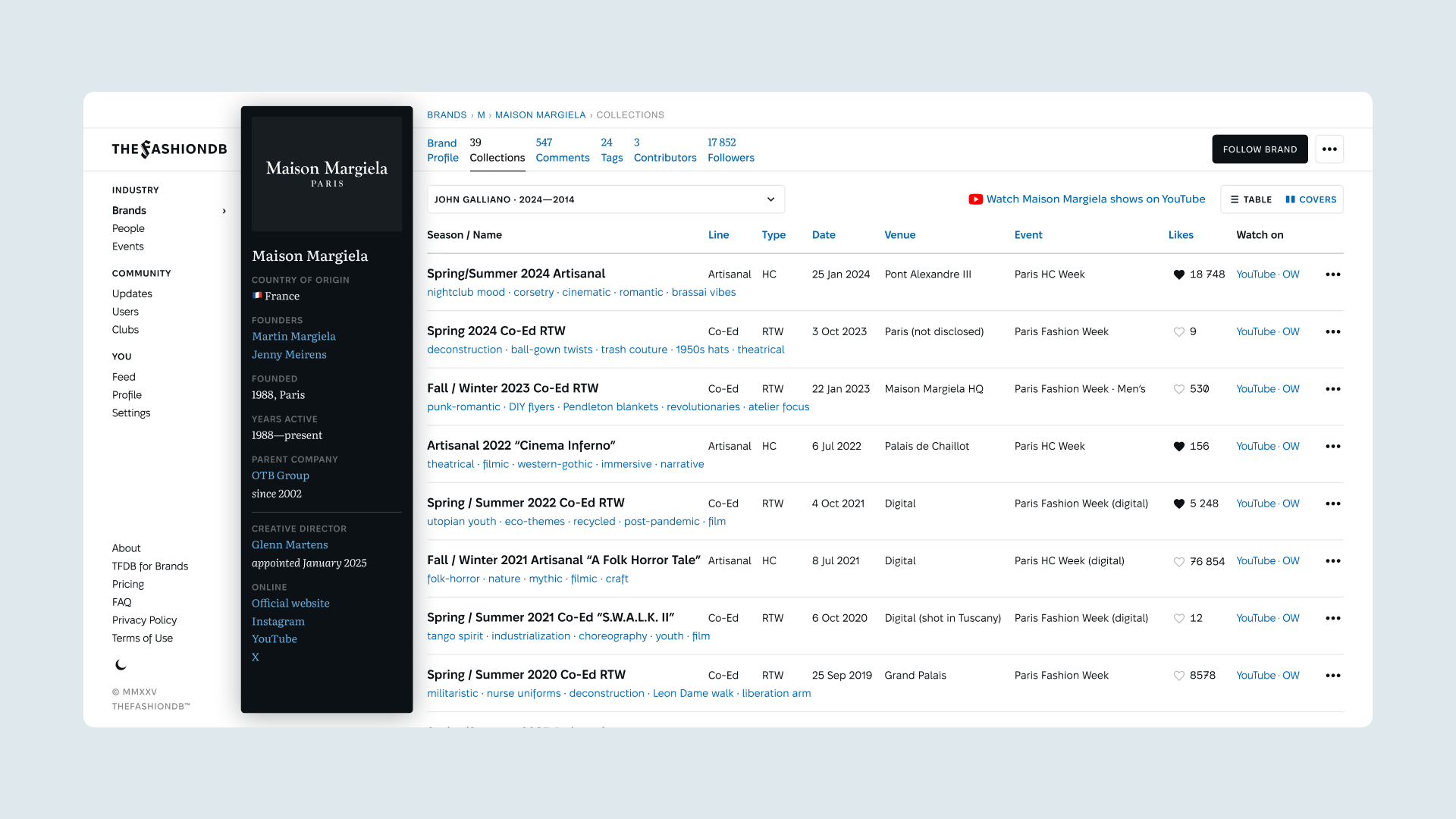Like Spring 2024 Co-Ed RTW heart
Screen dimensions: 1456x819
tap(1178, 332)
